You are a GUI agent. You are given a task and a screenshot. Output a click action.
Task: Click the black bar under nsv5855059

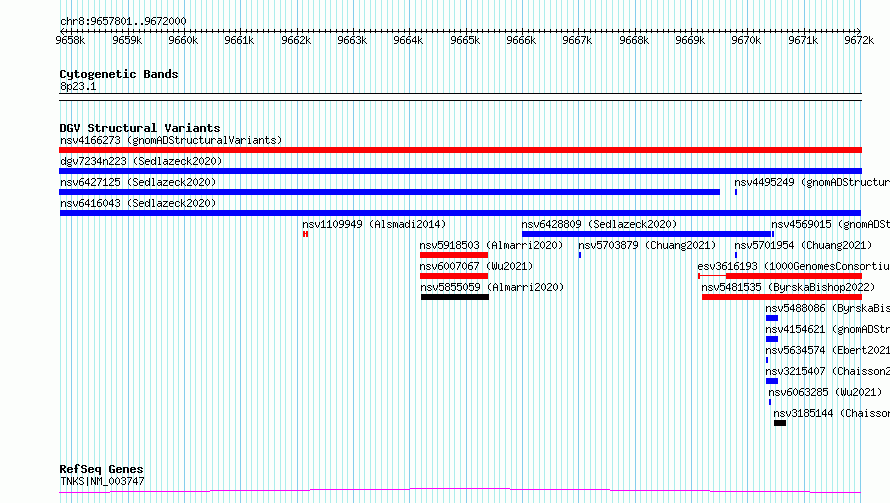455,297
